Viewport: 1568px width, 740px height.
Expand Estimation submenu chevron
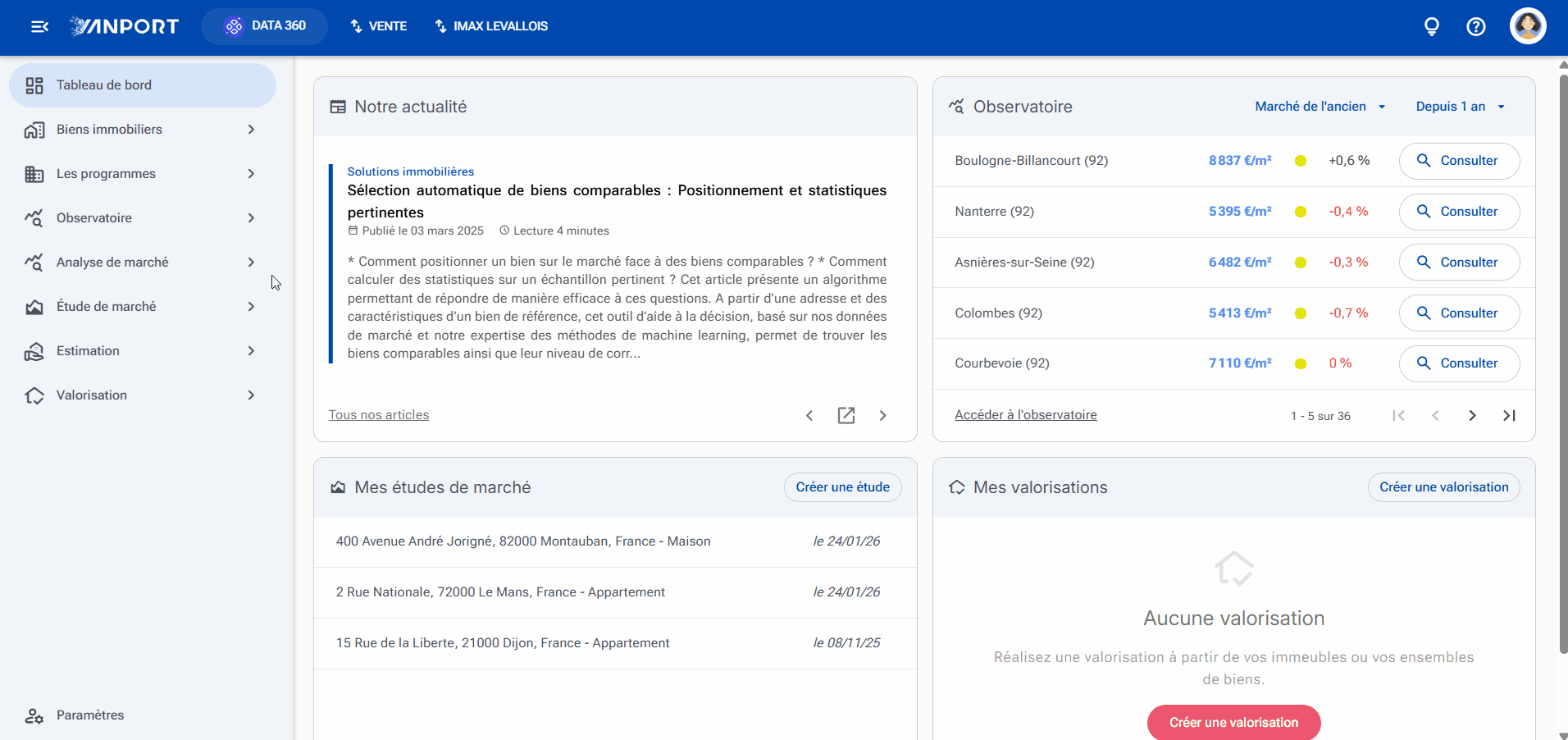tap(251, 351)
